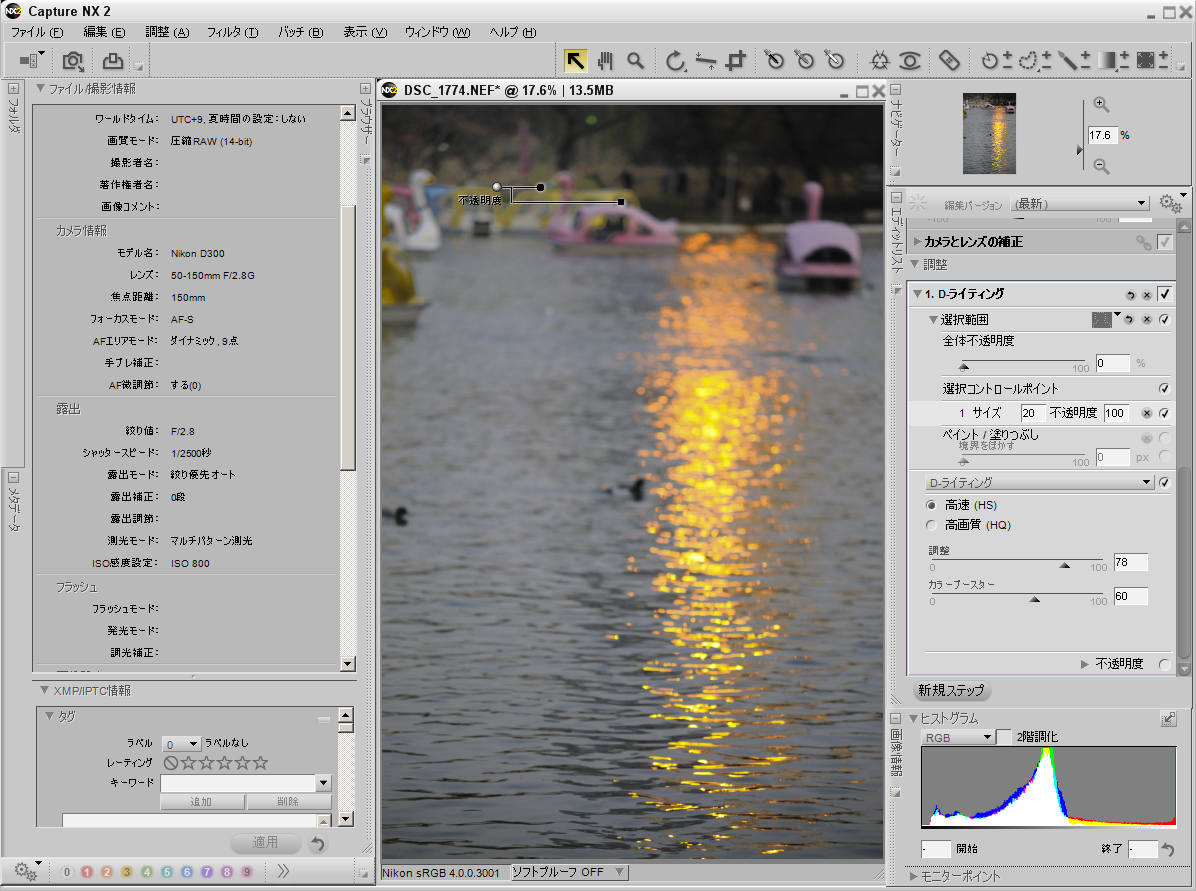The width and height of the screenshot is (1196, 891).
Task: Select the Selection brush tool
Action: tap(1067, 60)
